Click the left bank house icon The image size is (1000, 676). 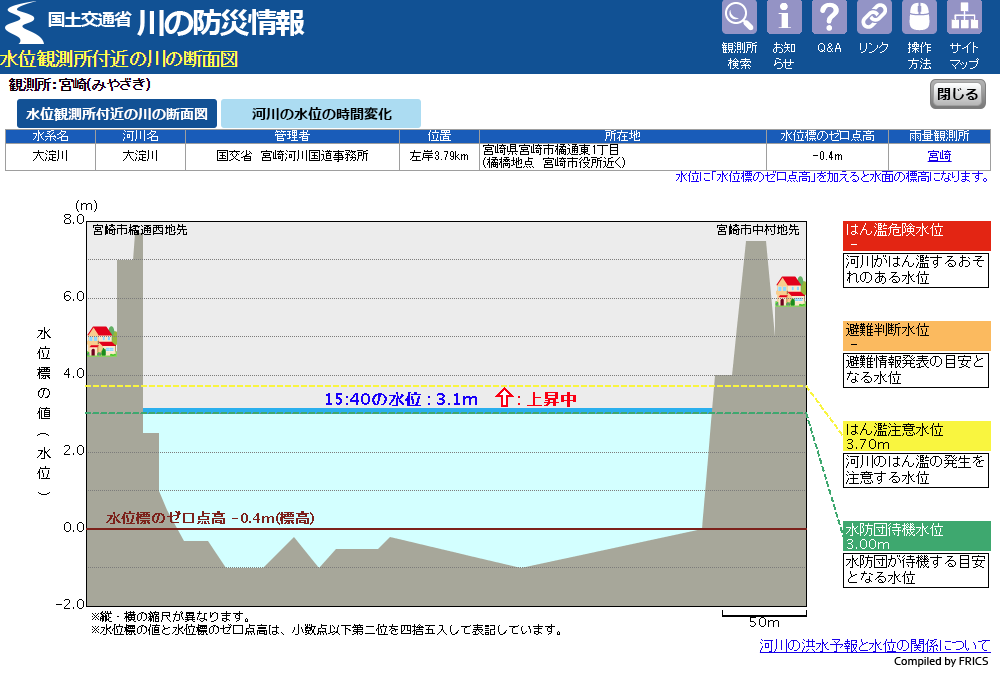(102, 340)
